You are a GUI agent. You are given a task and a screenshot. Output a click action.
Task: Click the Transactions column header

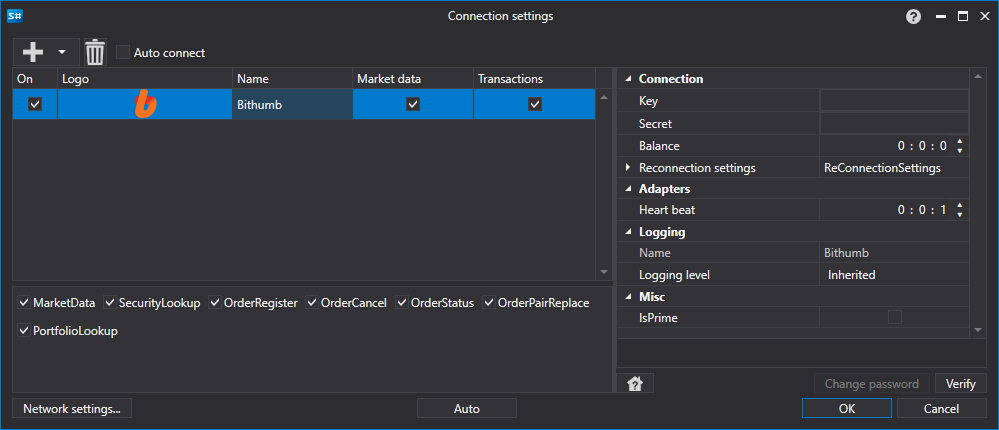[535, 79]
